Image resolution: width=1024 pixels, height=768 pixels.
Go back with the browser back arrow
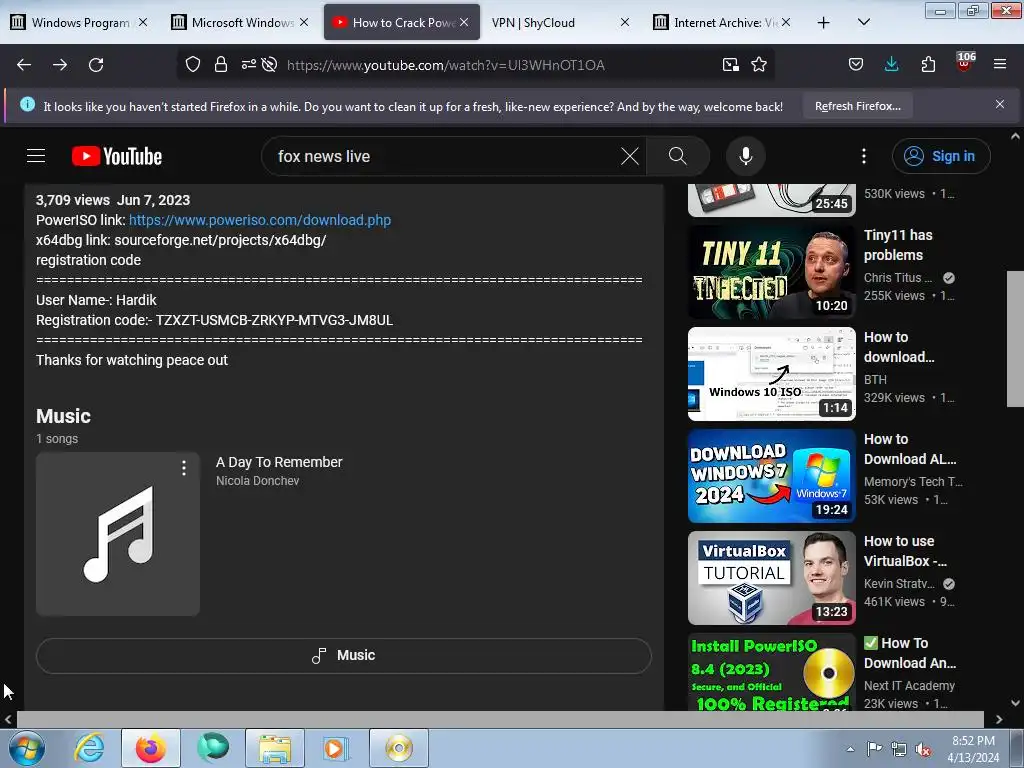pos(24,65)
